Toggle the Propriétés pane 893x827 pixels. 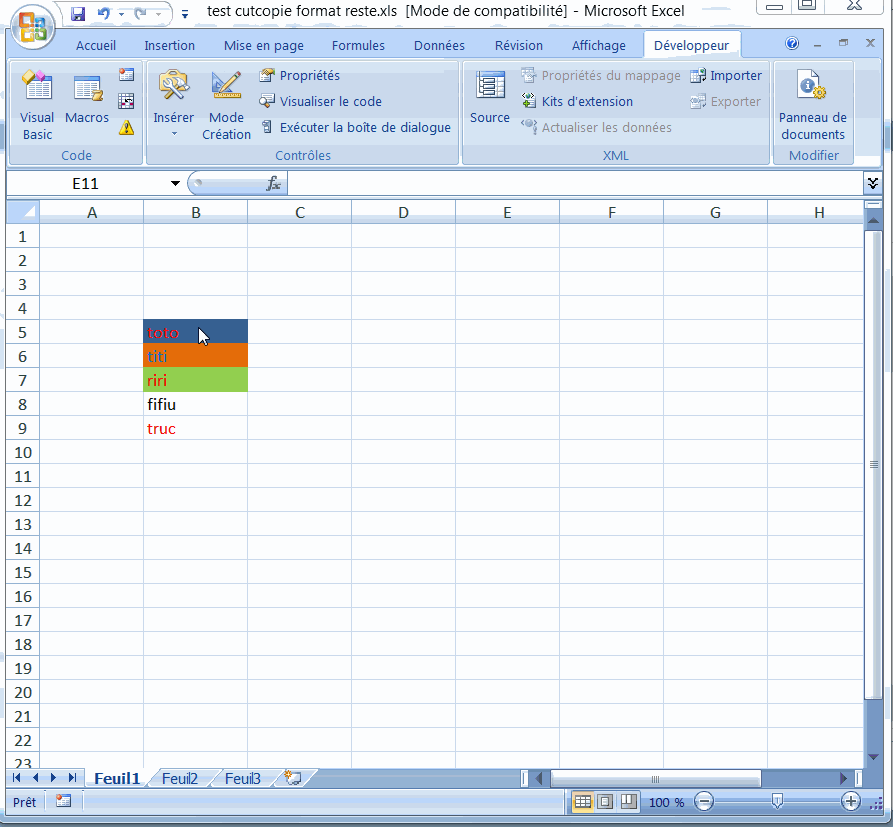[301, 75]
